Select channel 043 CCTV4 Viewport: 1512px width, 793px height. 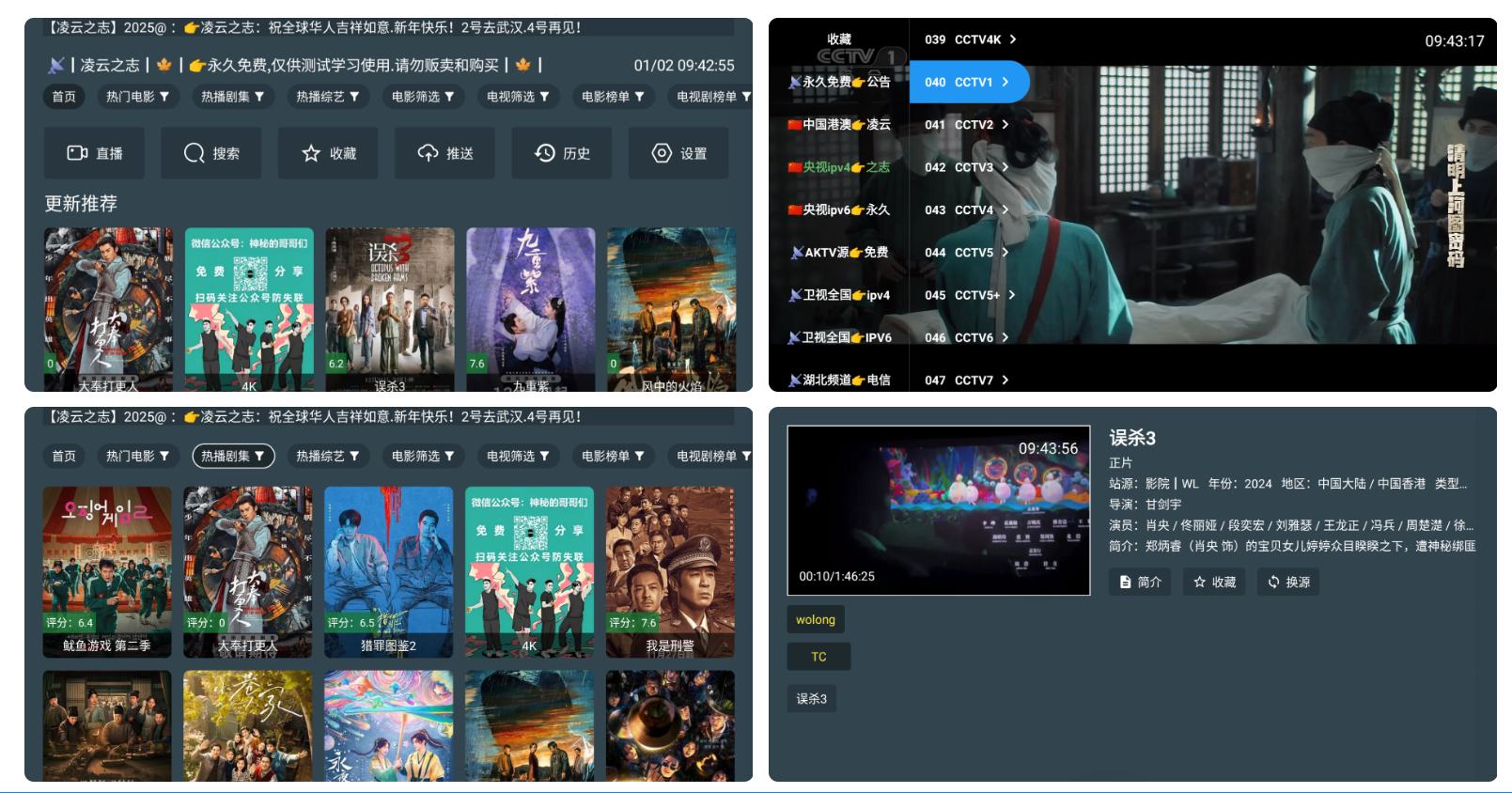tap(971, 210)
